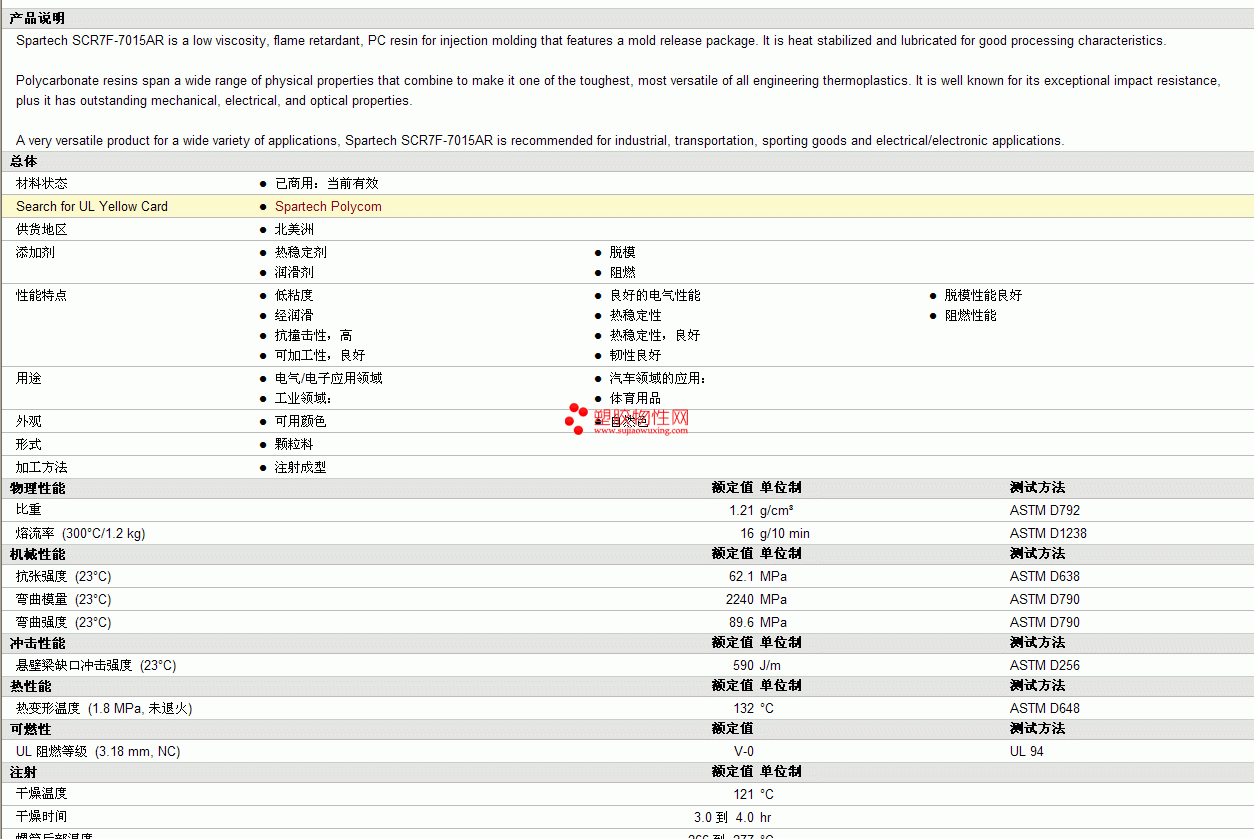Select the 工业领域 entry
The image size is (1254, 839).
(301, 398)
